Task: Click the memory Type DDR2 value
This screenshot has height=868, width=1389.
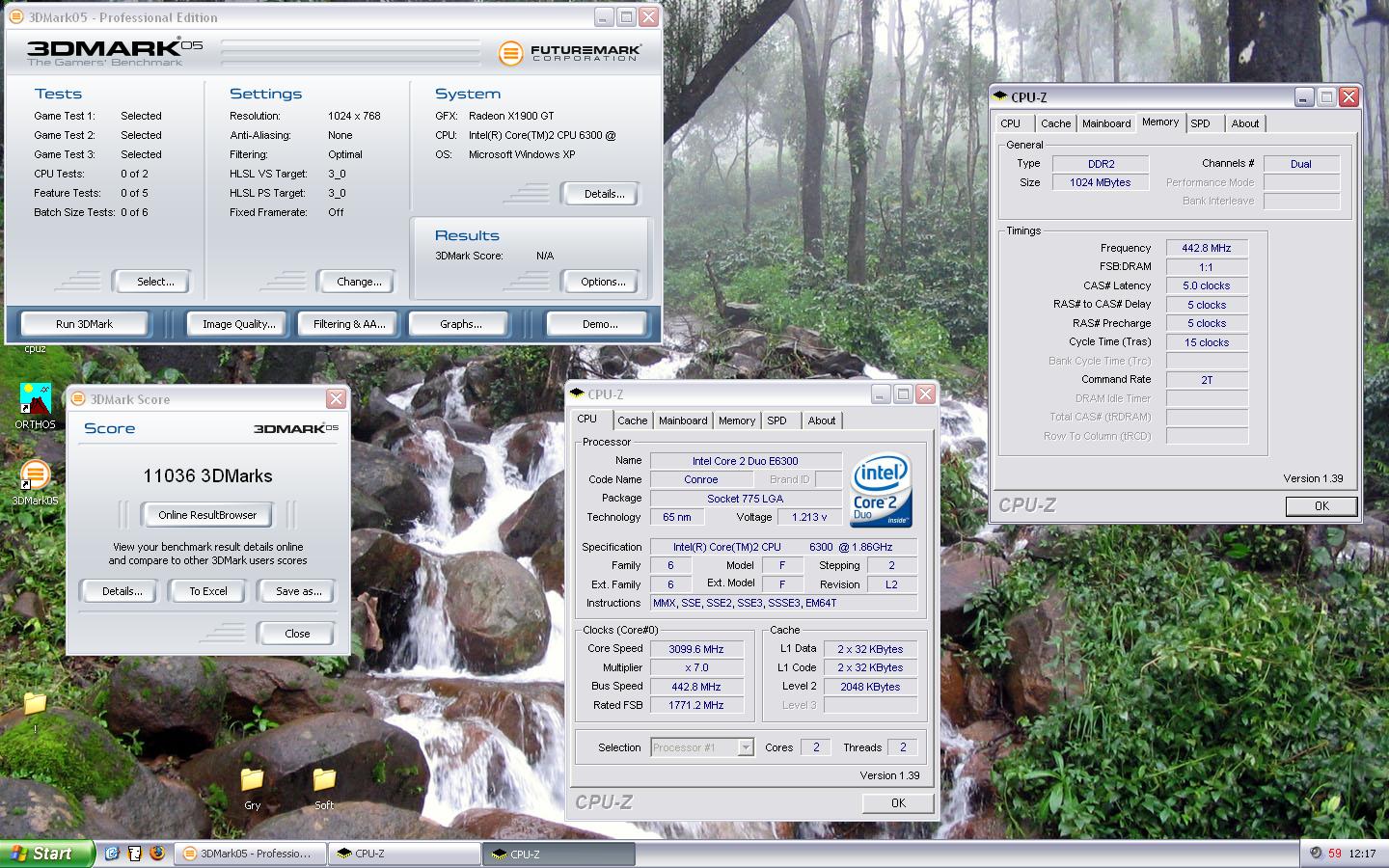Action: point(1100,164)
